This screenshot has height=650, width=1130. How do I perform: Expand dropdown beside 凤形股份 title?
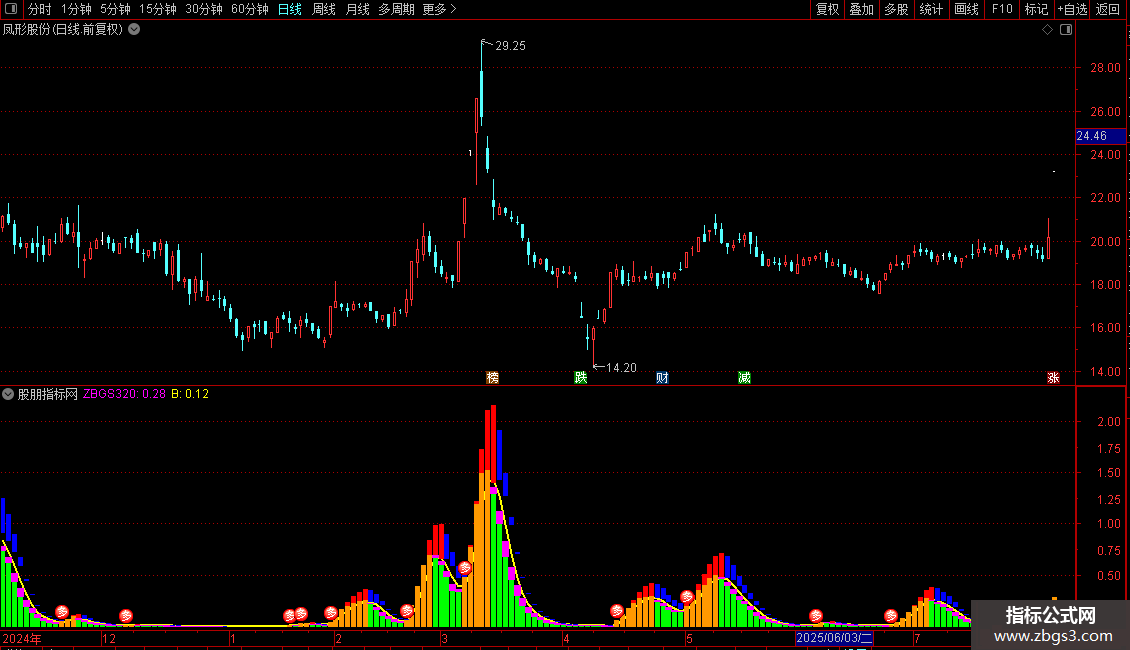[x=134, y=30]
